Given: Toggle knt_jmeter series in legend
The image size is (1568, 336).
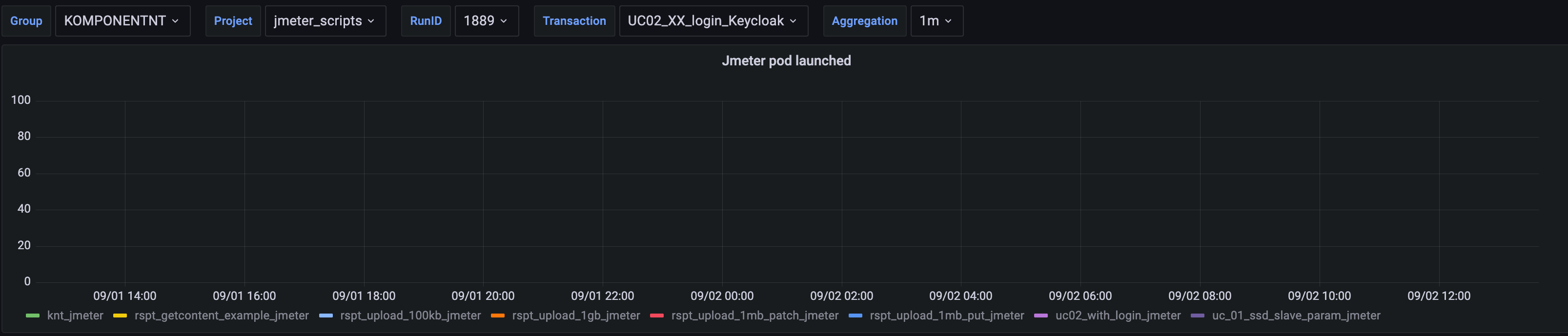Looking at the screenshot, I should click(x=75, y=316).
